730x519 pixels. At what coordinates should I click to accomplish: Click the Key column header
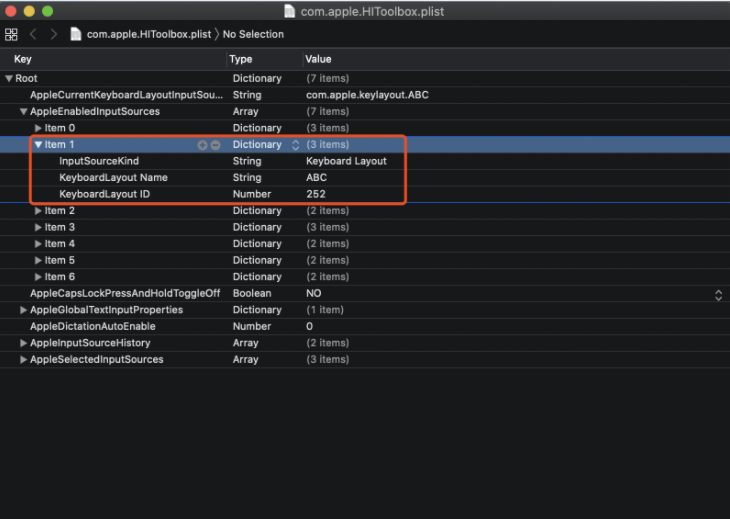(23, 59)
